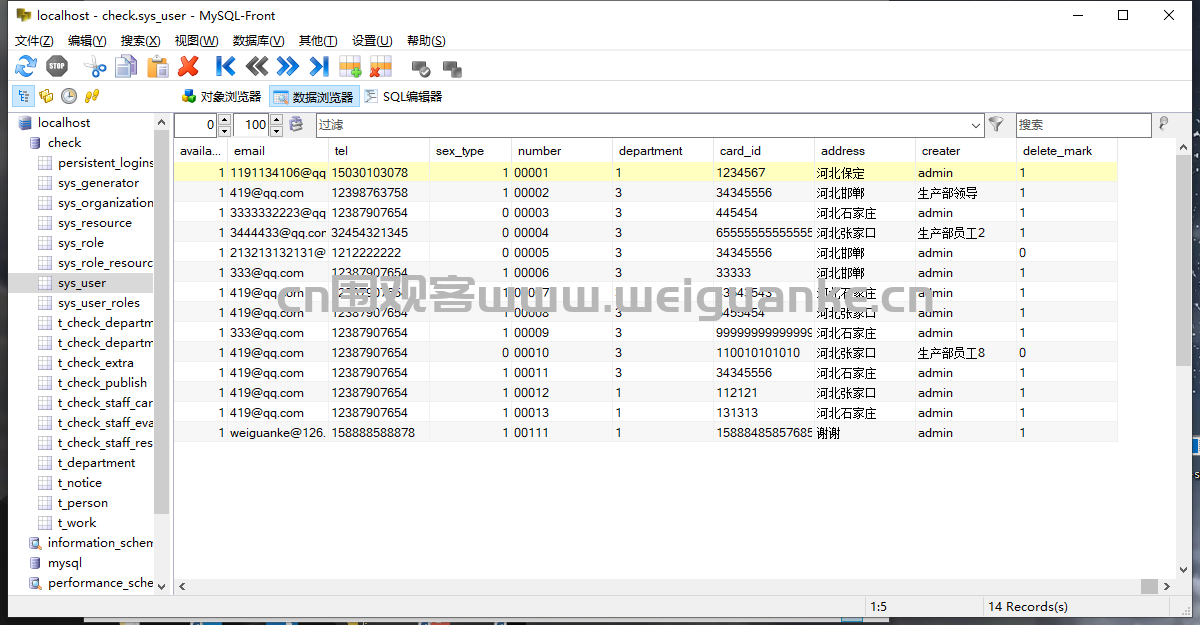
Task: Toggle the tree view navigator button
Action: pos(23,96)
